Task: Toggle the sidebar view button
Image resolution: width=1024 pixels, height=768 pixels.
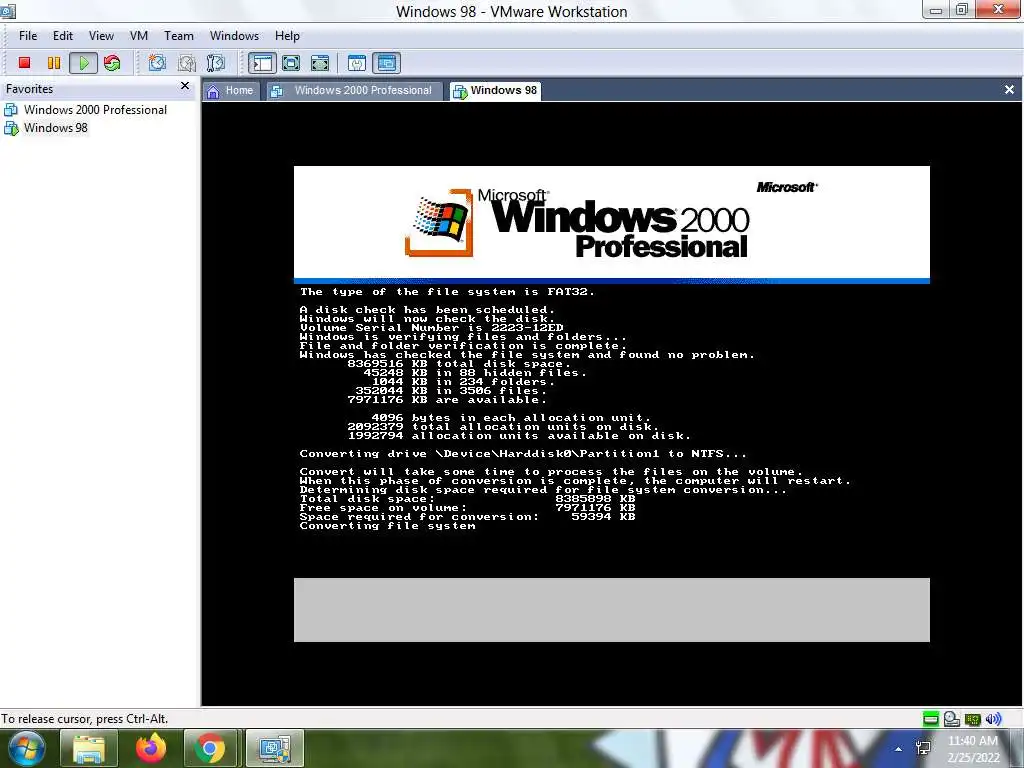Action: [262, 63]
